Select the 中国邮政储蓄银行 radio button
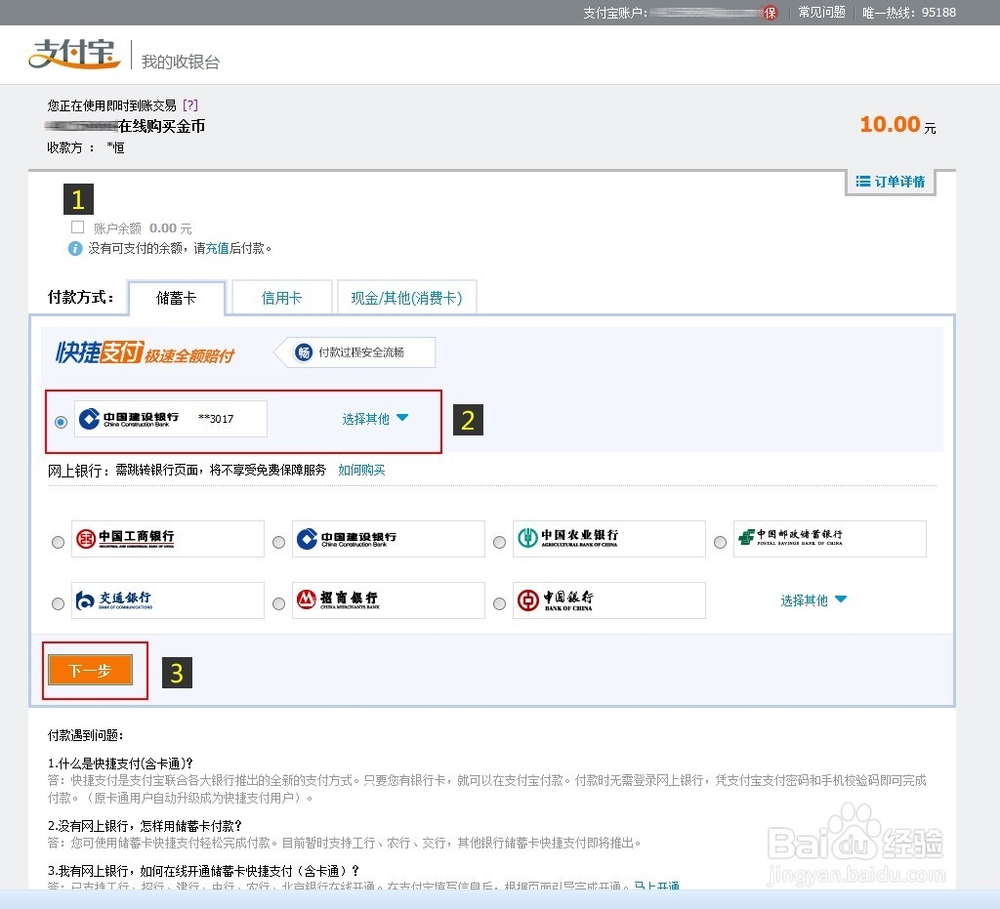Viewport: 1000px width, 909px height. click(720, 542)
